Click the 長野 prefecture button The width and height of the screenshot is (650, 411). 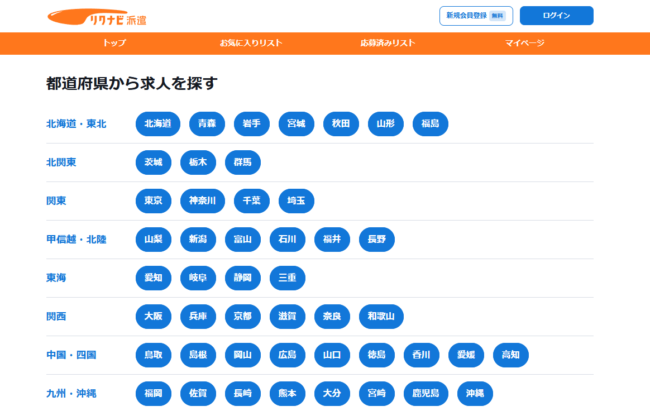(377, 239)
